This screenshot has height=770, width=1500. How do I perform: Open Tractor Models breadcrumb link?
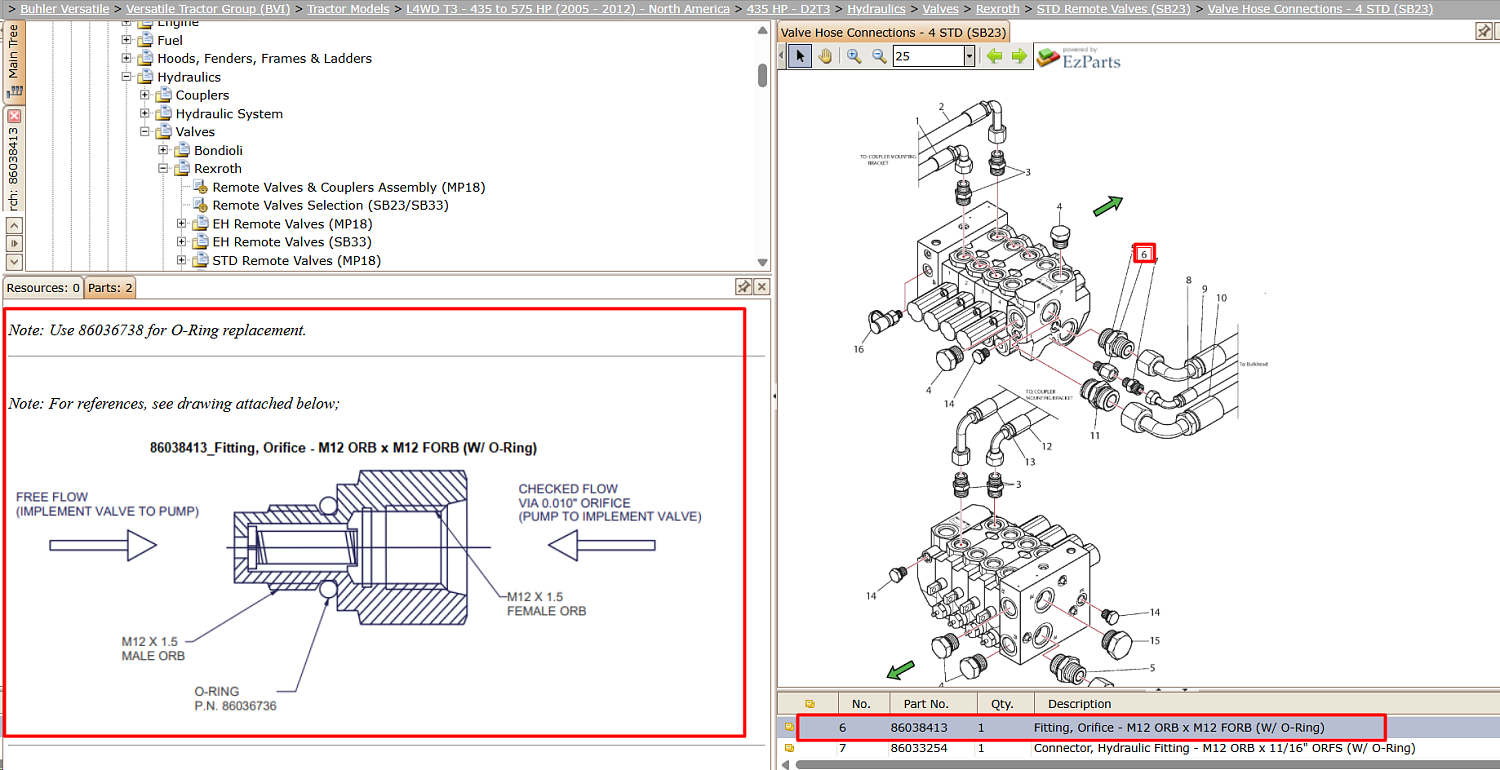[348, 9]
